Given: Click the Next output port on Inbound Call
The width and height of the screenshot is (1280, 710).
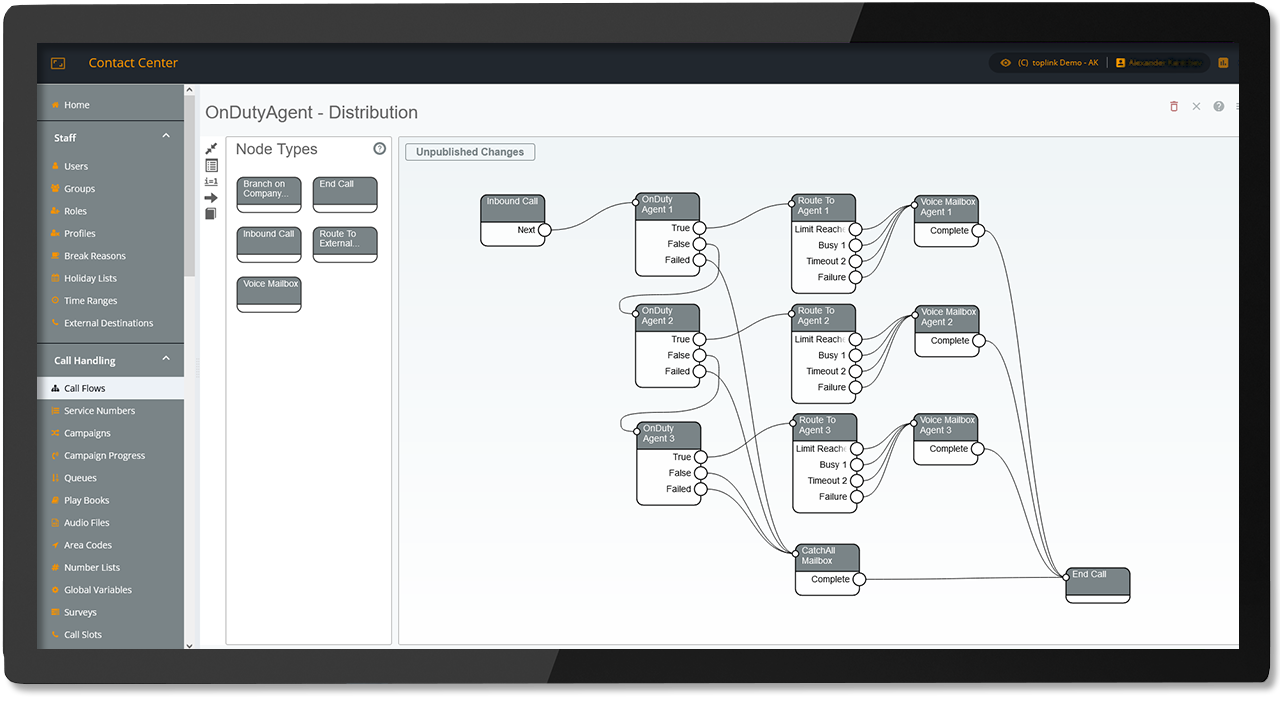Looking at the screenshot, I should pos(544,230).
